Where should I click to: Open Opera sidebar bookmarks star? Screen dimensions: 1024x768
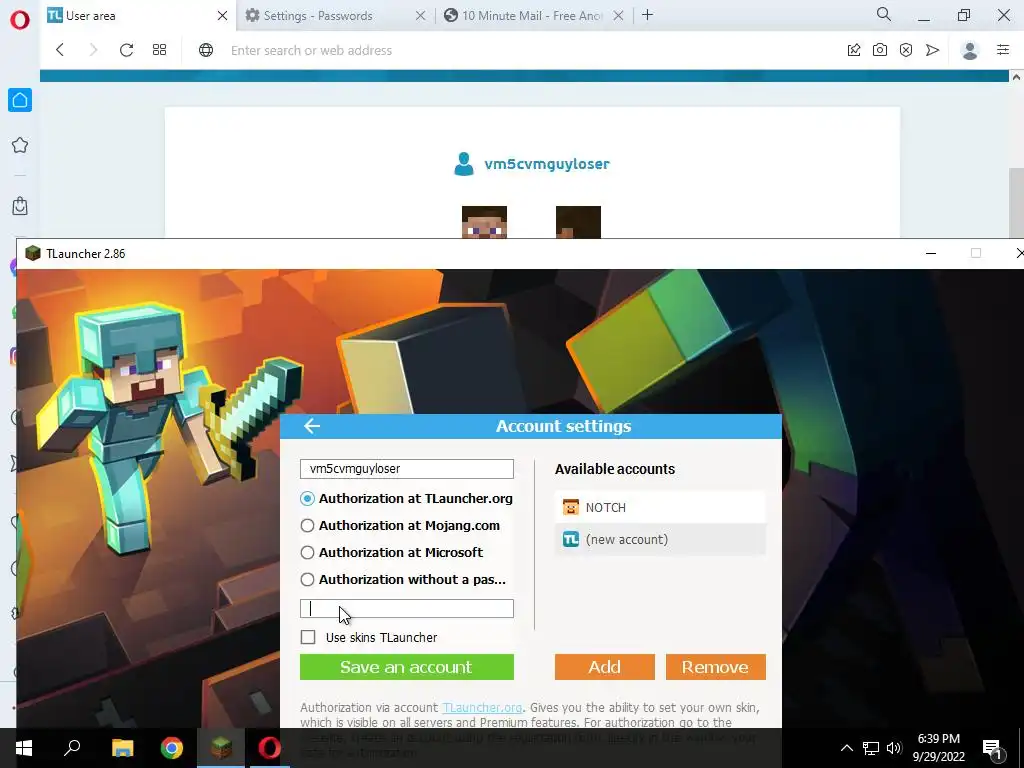point(20,145)
